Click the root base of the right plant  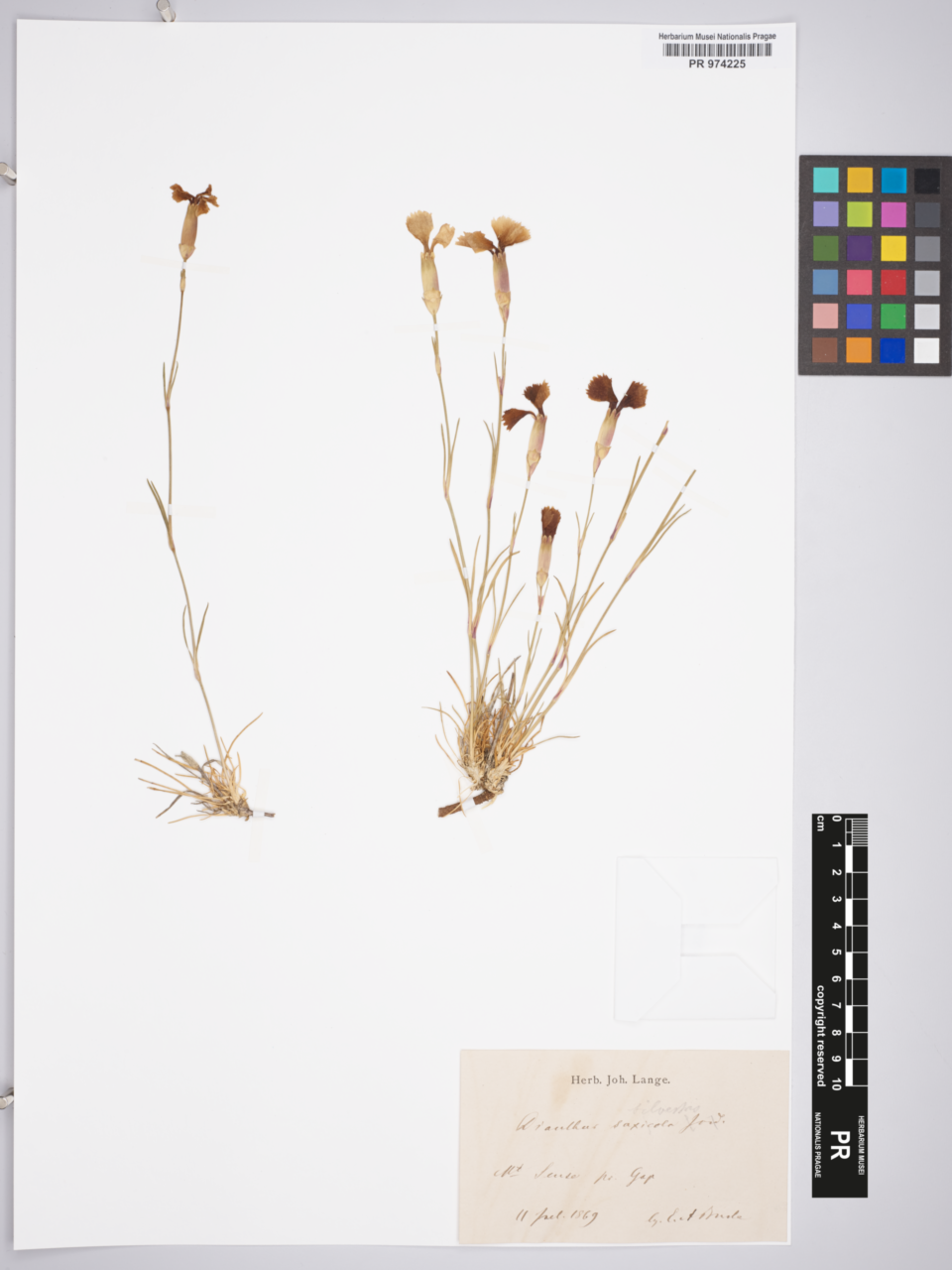476,794
